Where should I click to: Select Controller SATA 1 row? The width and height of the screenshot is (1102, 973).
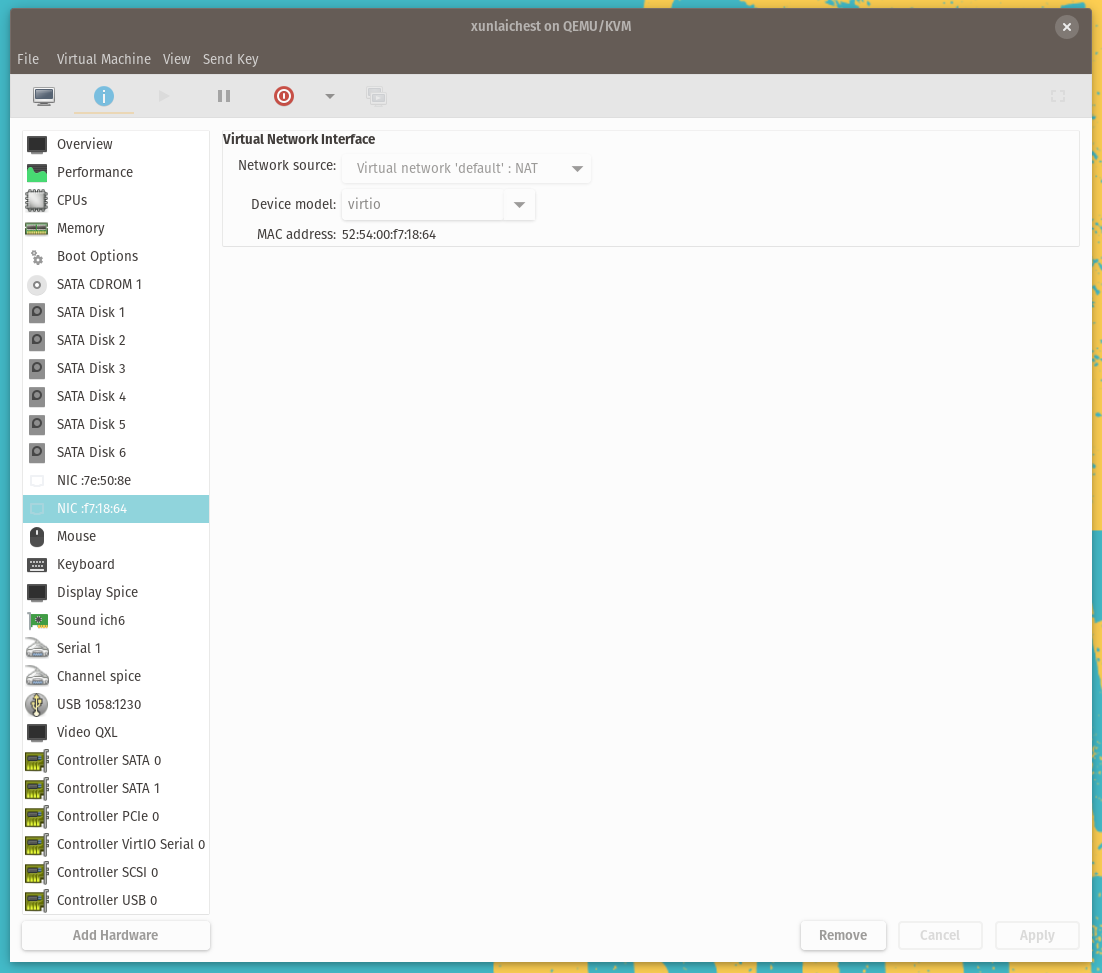(116, 788)
